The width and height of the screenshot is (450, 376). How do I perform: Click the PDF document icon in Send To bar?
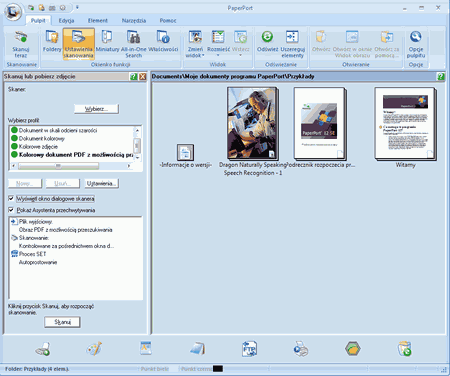[x=146, y=348]
